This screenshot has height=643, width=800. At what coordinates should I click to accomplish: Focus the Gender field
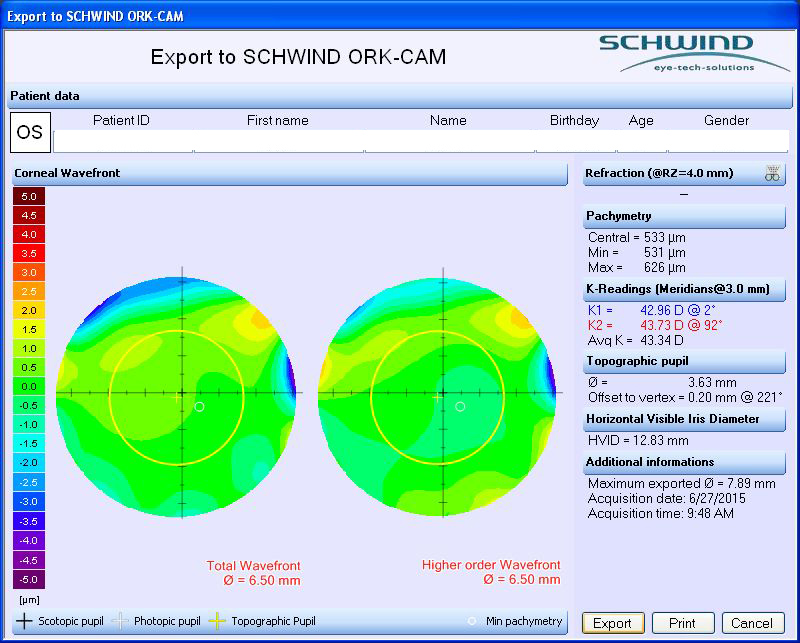pyautogui.click(x=728, y=141)
